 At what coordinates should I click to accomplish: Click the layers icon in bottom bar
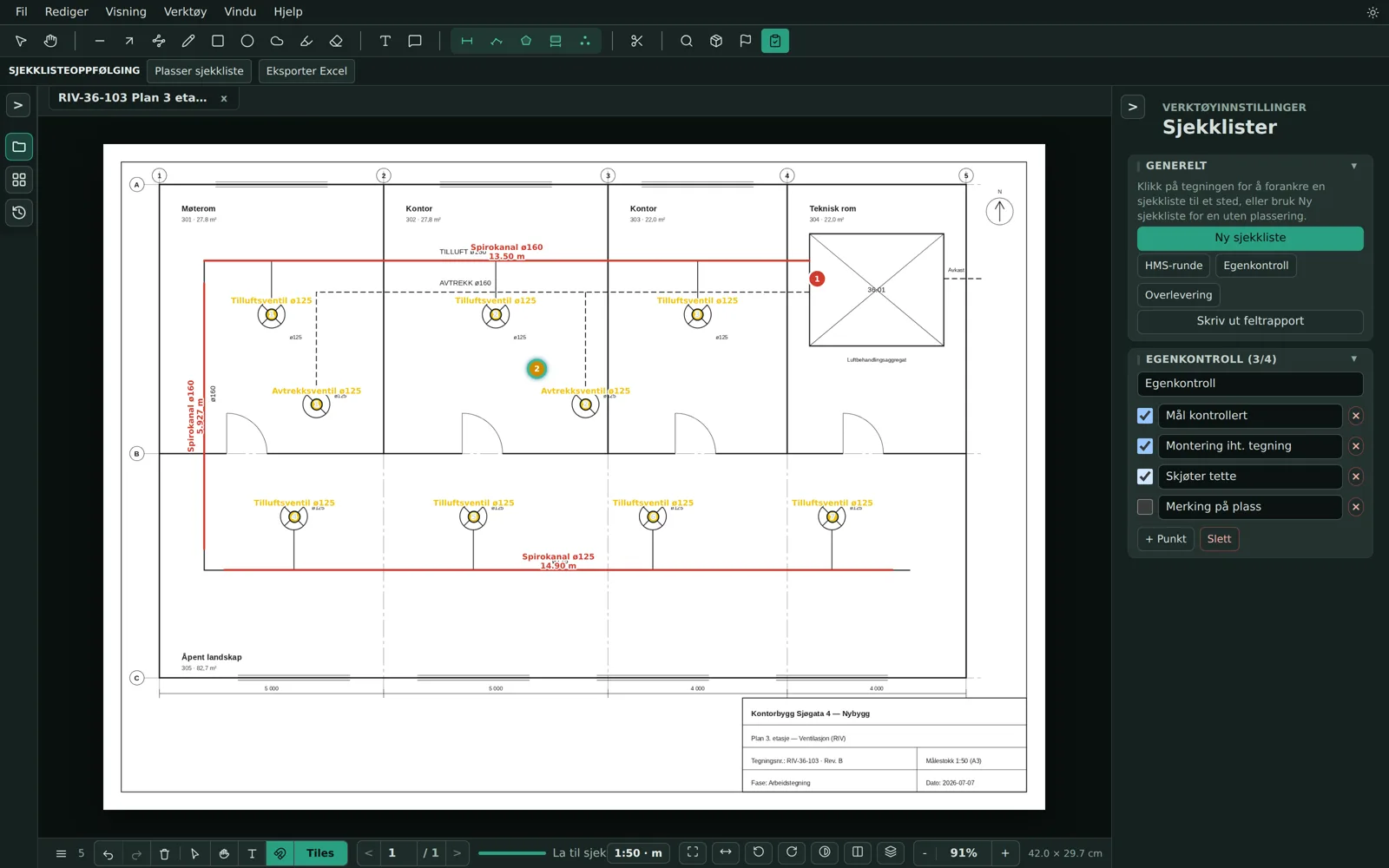tap(891, 852)
